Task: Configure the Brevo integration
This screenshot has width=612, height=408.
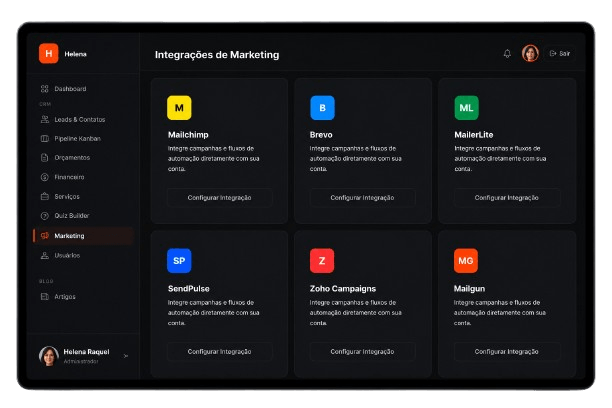Action: coord(363,198)
